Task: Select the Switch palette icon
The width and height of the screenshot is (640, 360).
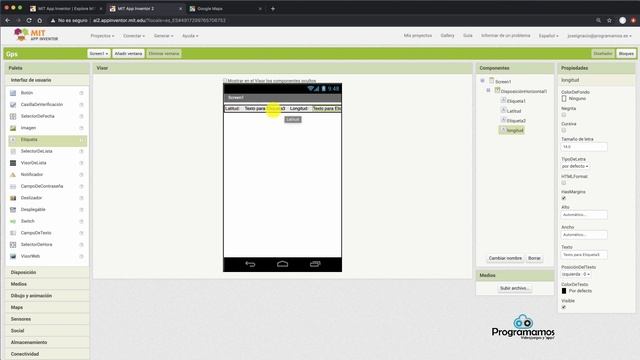Action: click(13, 221)
